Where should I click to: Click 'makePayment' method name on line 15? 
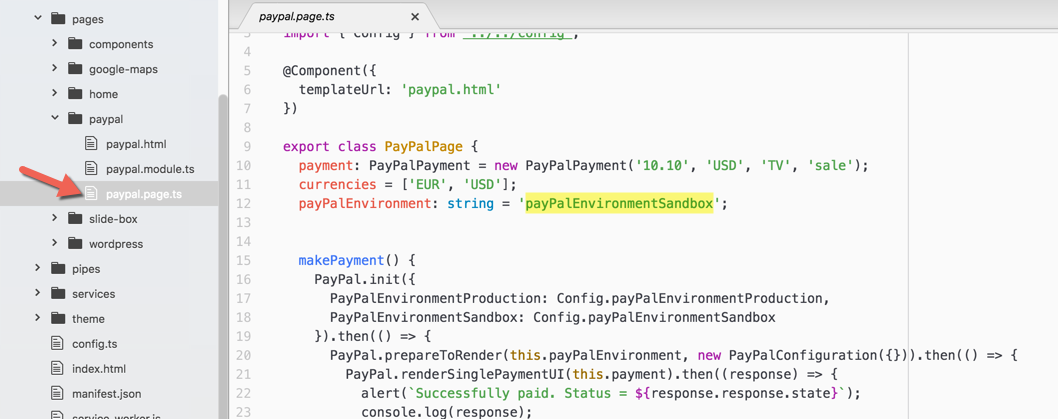[x=341, y=260]
